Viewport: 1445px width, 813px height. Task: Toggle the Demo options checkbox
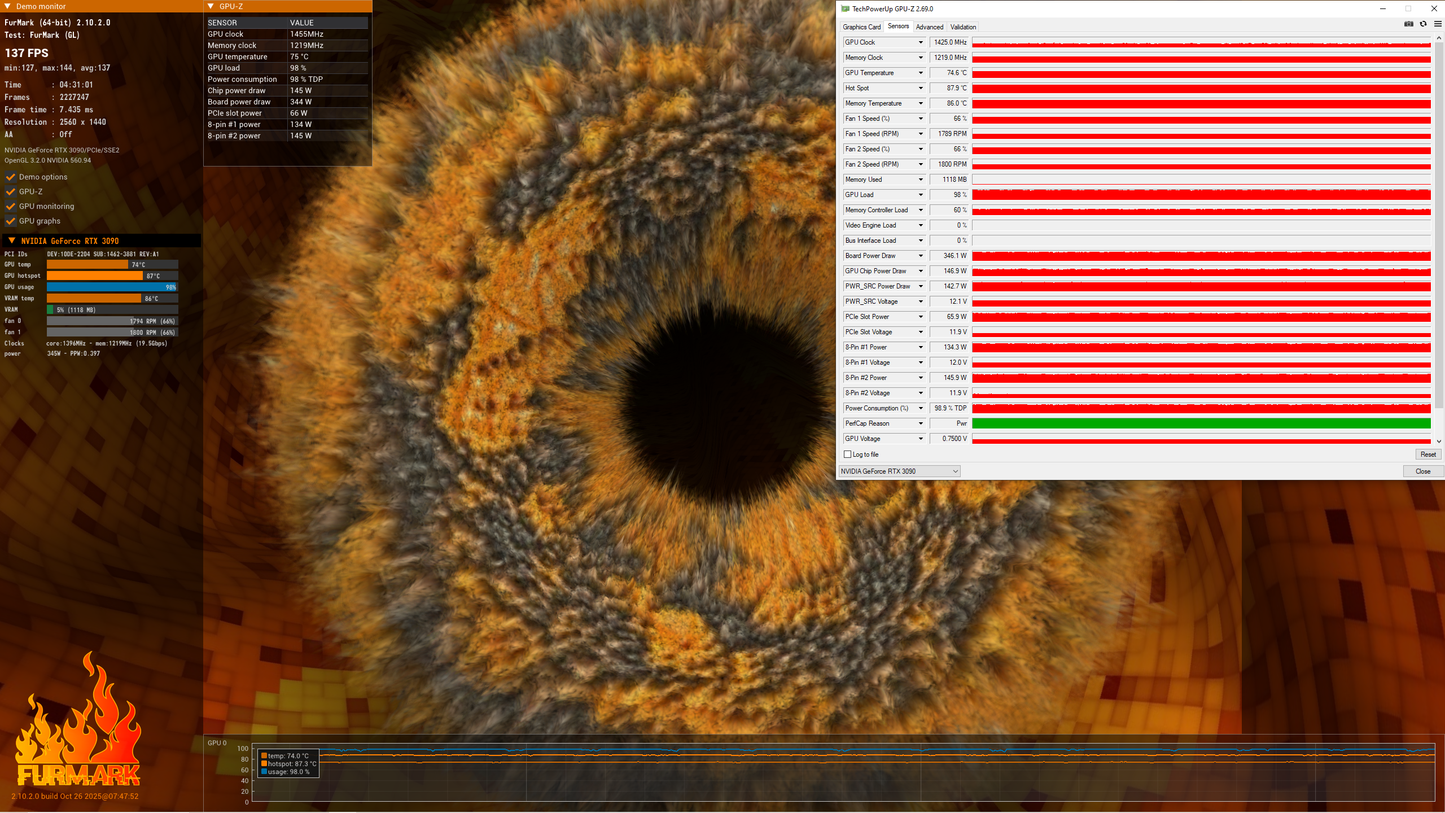(x=11, y=177)
